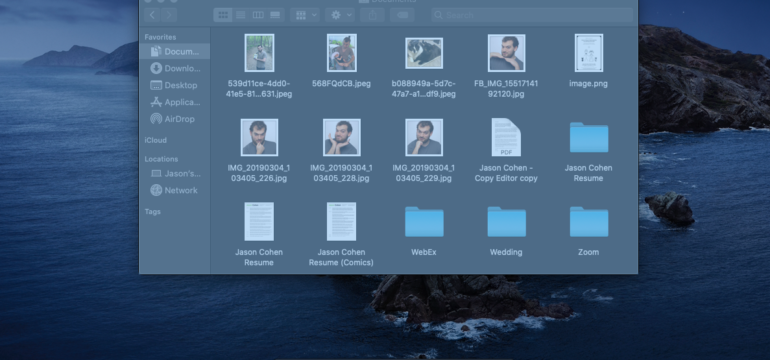The height and width of the screenshot is (360, 770).
Task: Switch to gallery view in Finder toolbar
Action: [275, 15]
